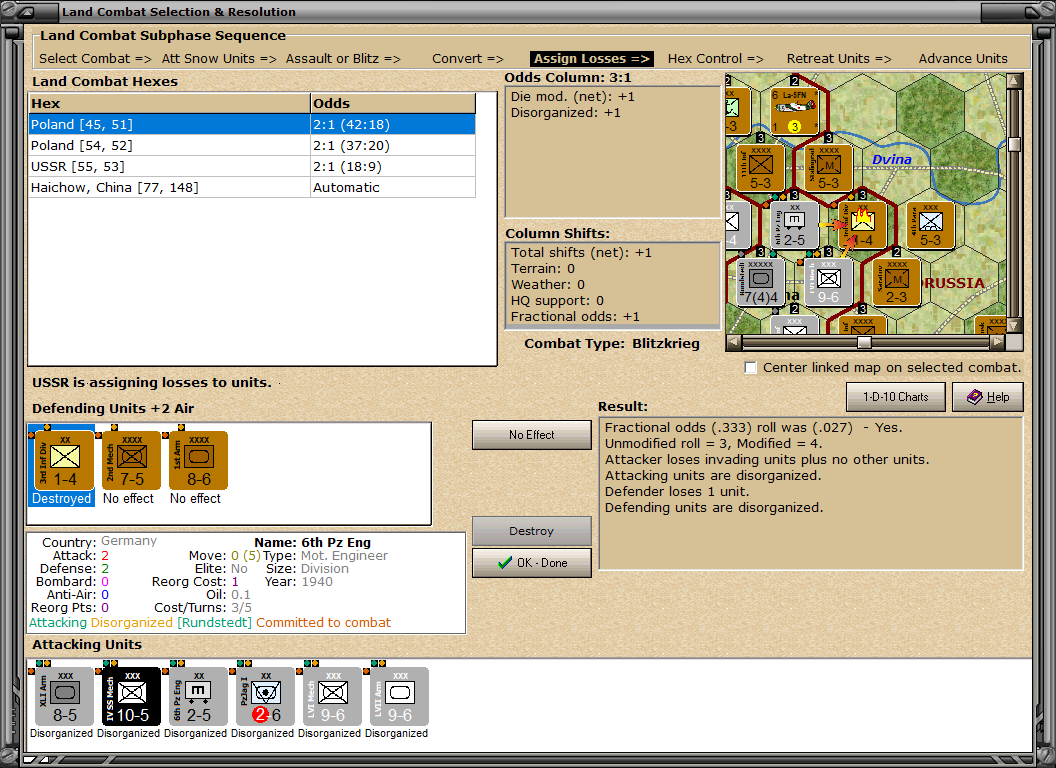Select the defending 2nd Mech 7-5 unit

[131, 461]
